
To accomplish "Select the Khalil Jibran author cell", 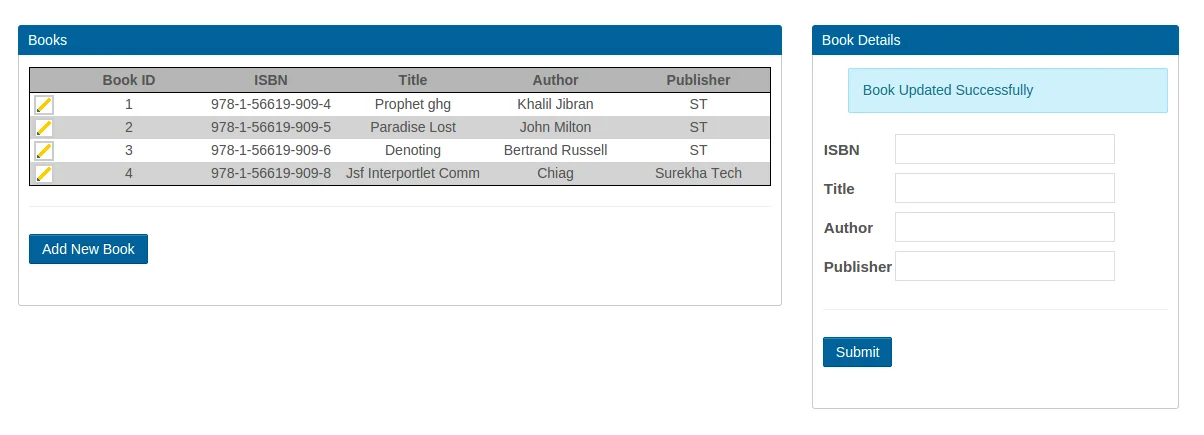I will (x=555, y=104).
